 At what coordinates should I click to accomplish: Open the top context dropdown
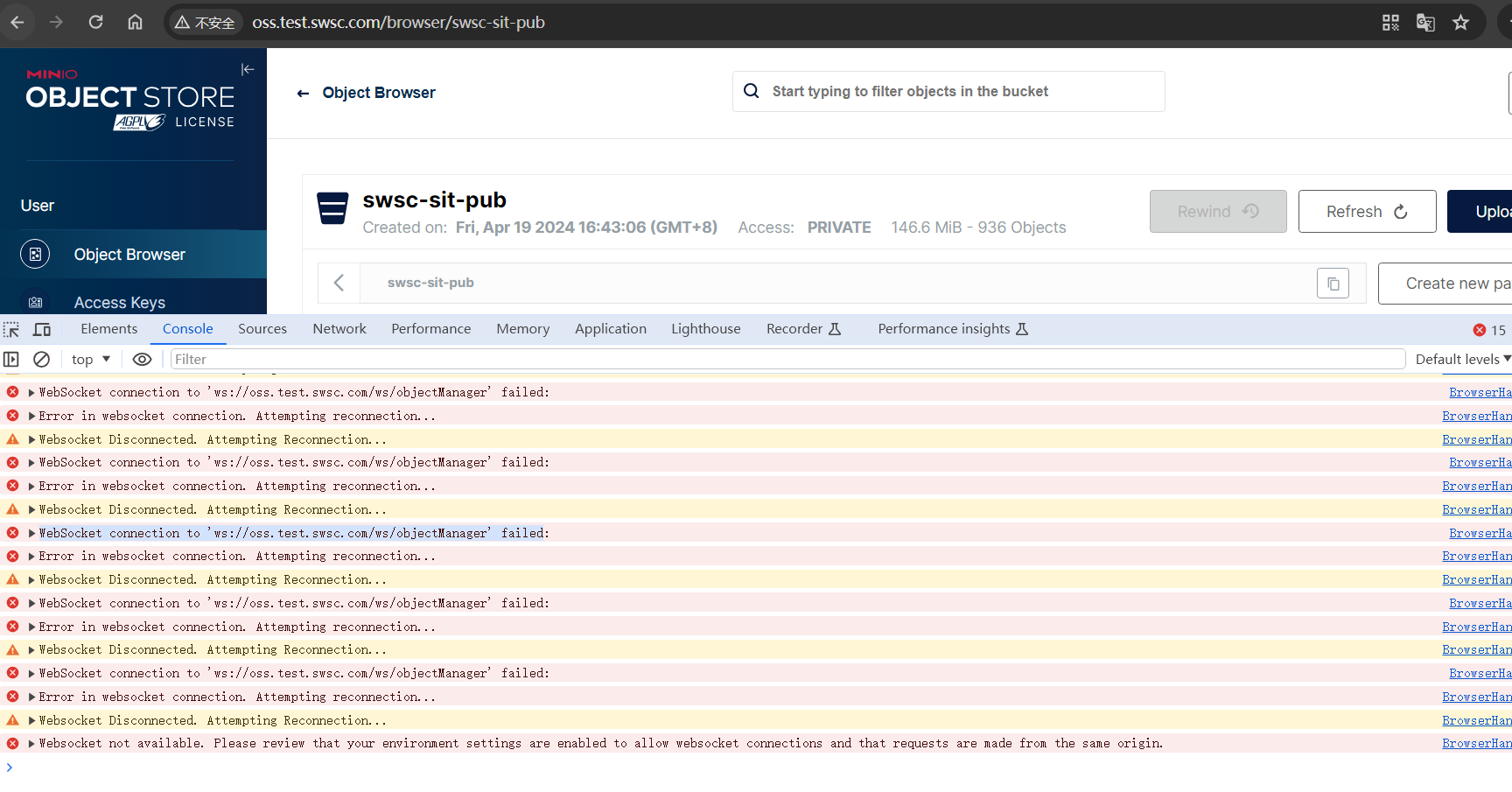[x=91, y=360]
